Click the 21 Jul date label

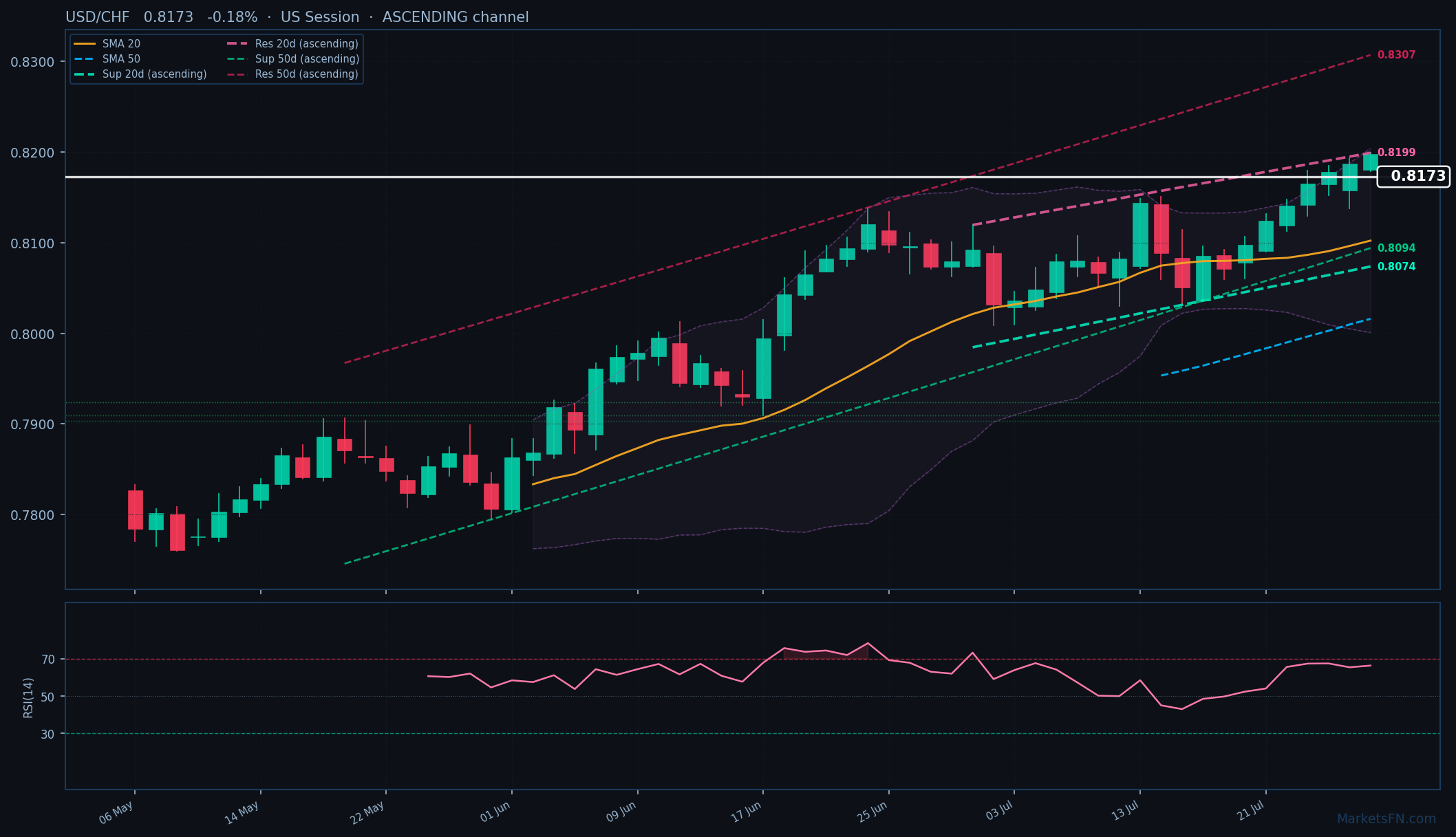(1251, 812)
